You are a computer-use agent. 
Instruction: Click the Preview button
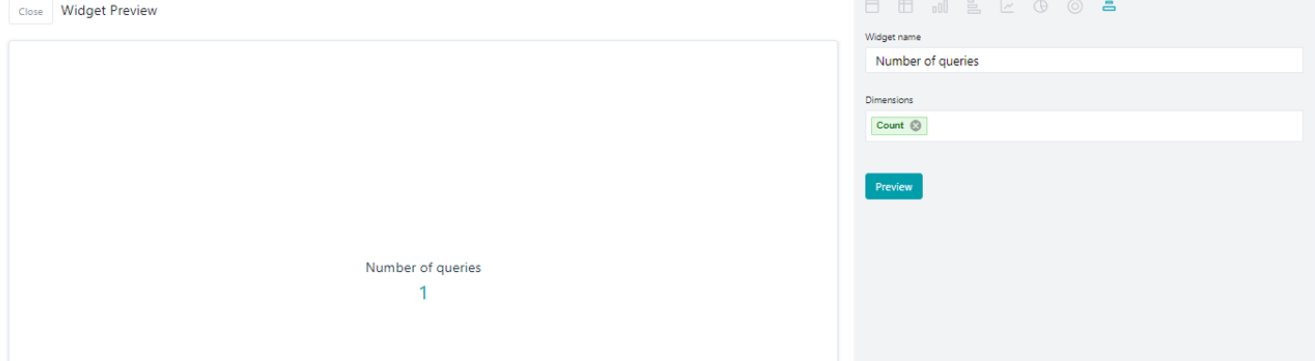tap(894, 186)
